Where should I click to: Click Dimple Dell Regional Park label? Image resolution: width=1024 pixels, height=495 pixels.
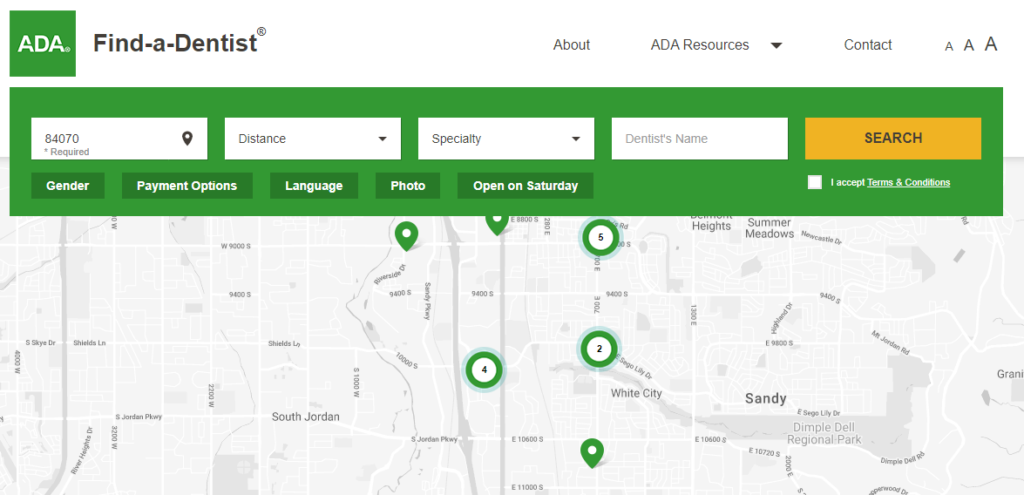point(824,434)
